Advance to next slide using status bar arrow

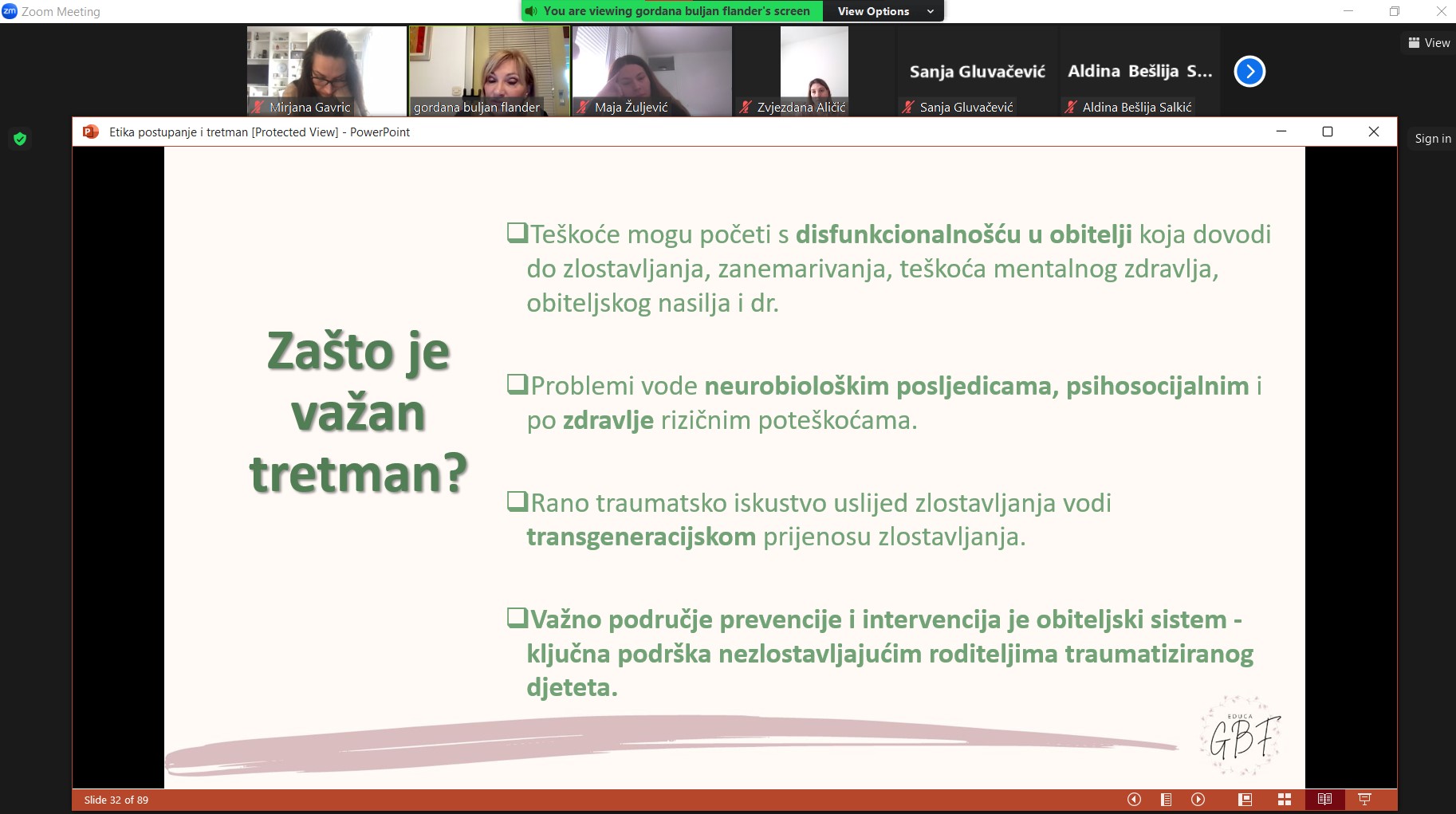[x=1198, y=800]
